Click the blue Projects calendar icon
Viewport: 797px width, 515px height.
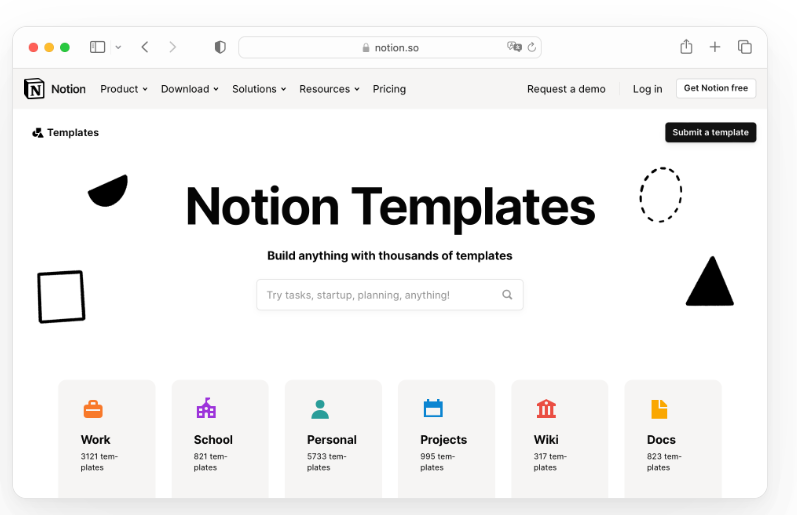(x=433, y=408)
